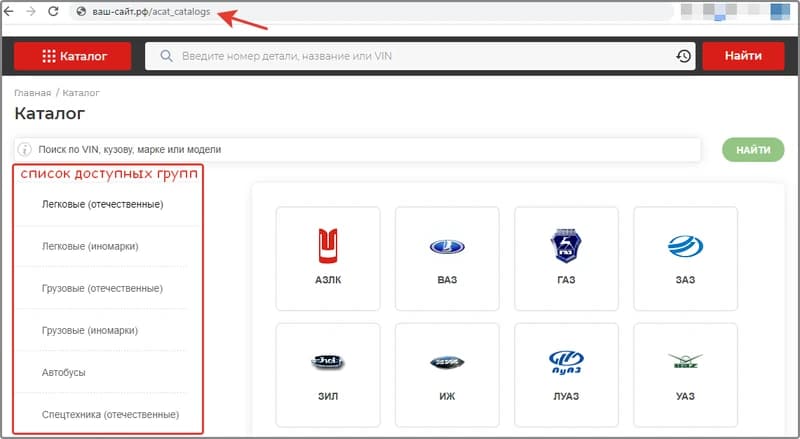Screen dimensions: 800x439
Task: Click the green НАЙТИ button
Action: tap(753, 150)
